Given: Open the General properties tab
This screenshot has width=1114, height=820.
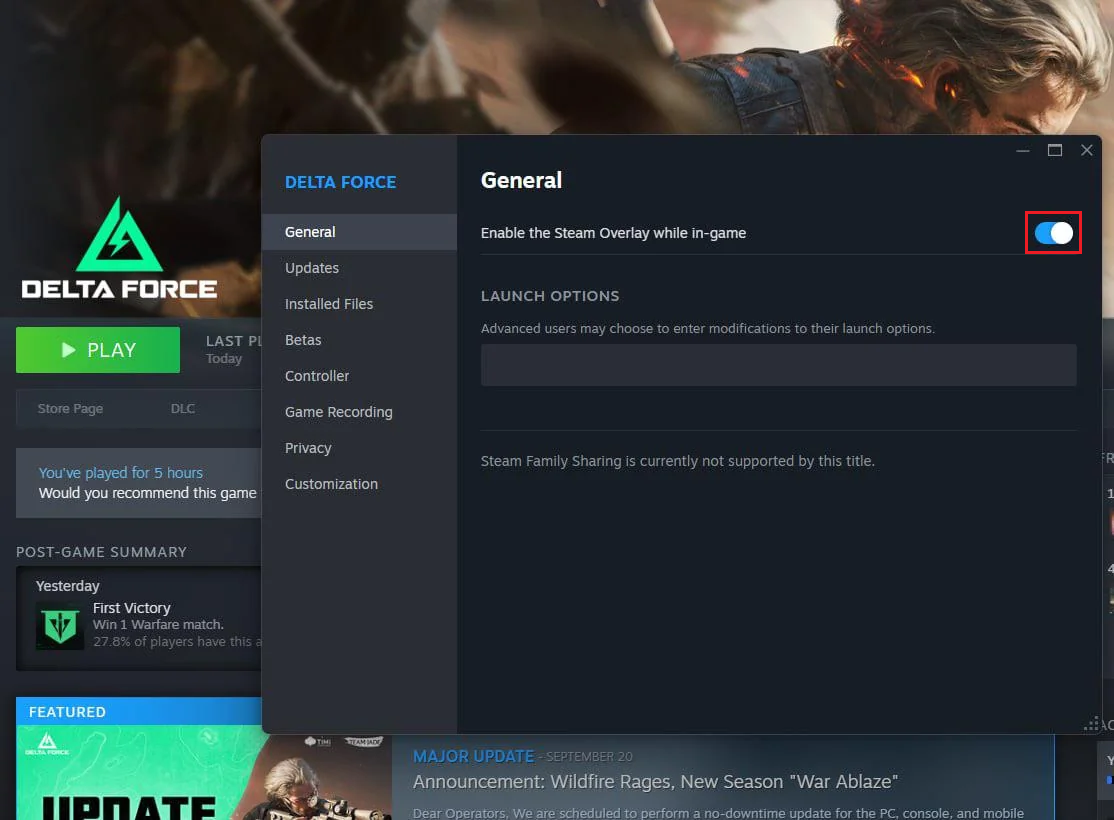Looking at the screenshot, I should tap(359, 232).
